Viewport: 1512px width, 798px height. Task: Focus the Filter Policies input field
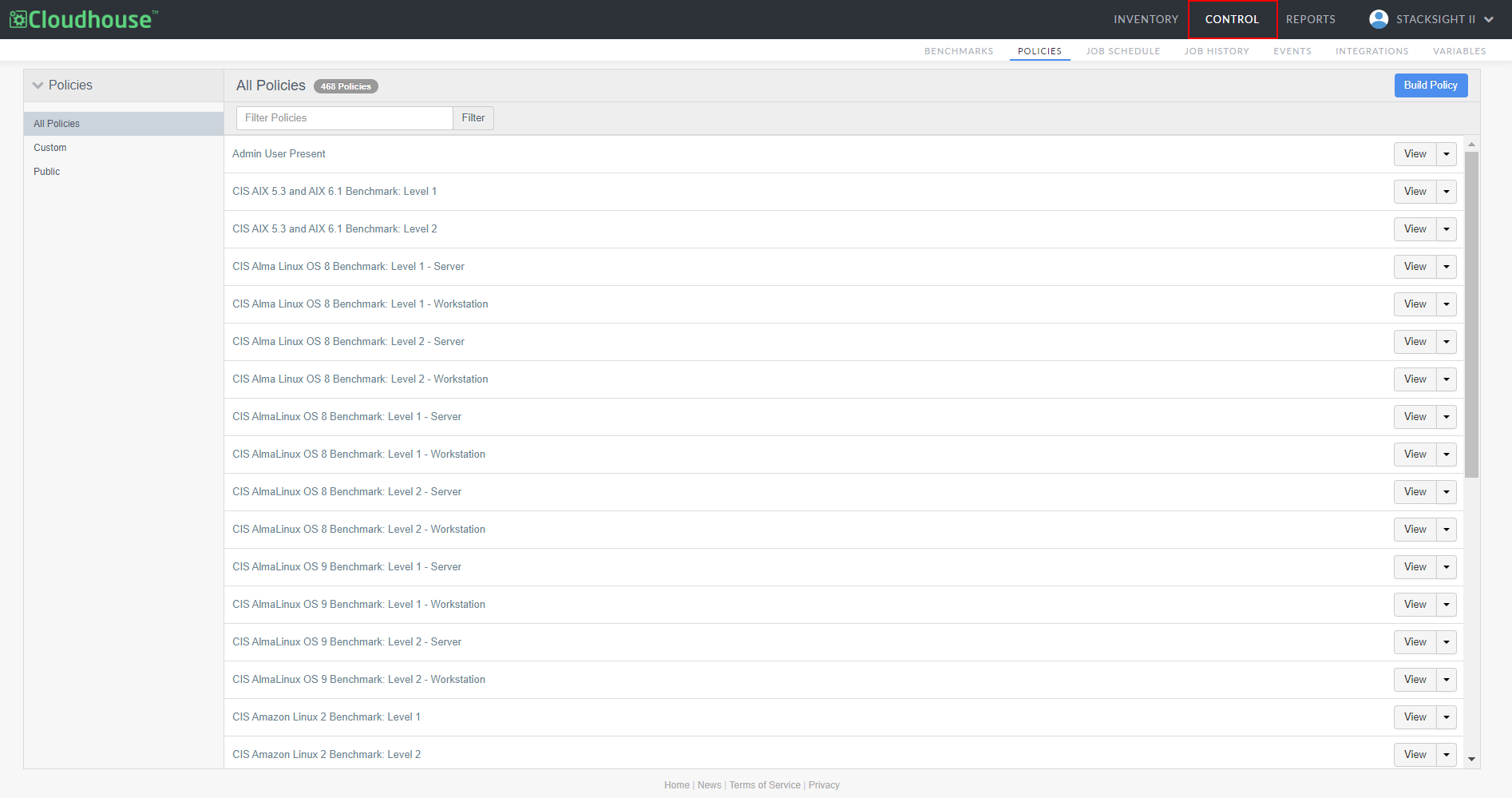coord(345,118)
